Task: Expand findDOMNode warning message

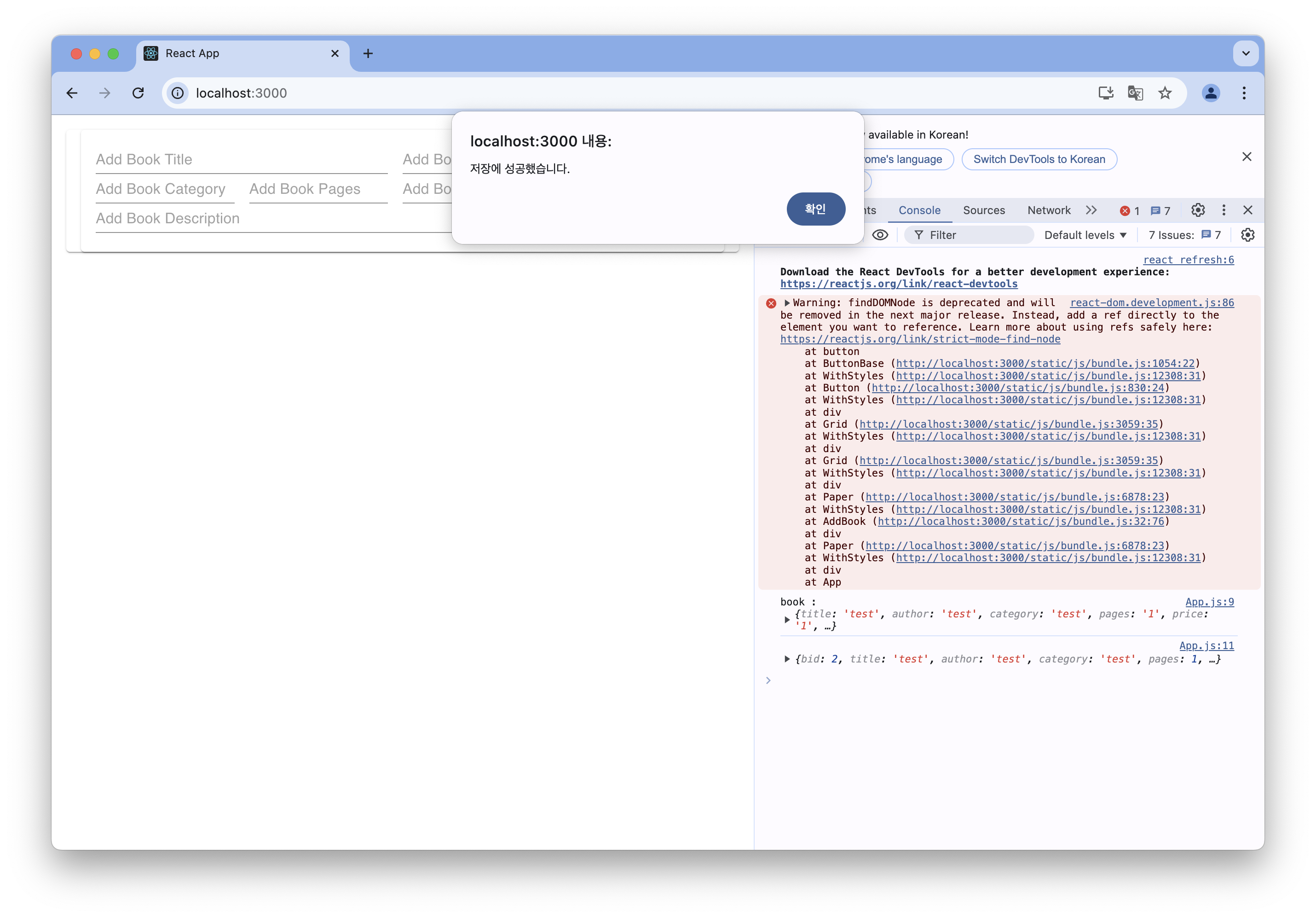Action: 787,303
